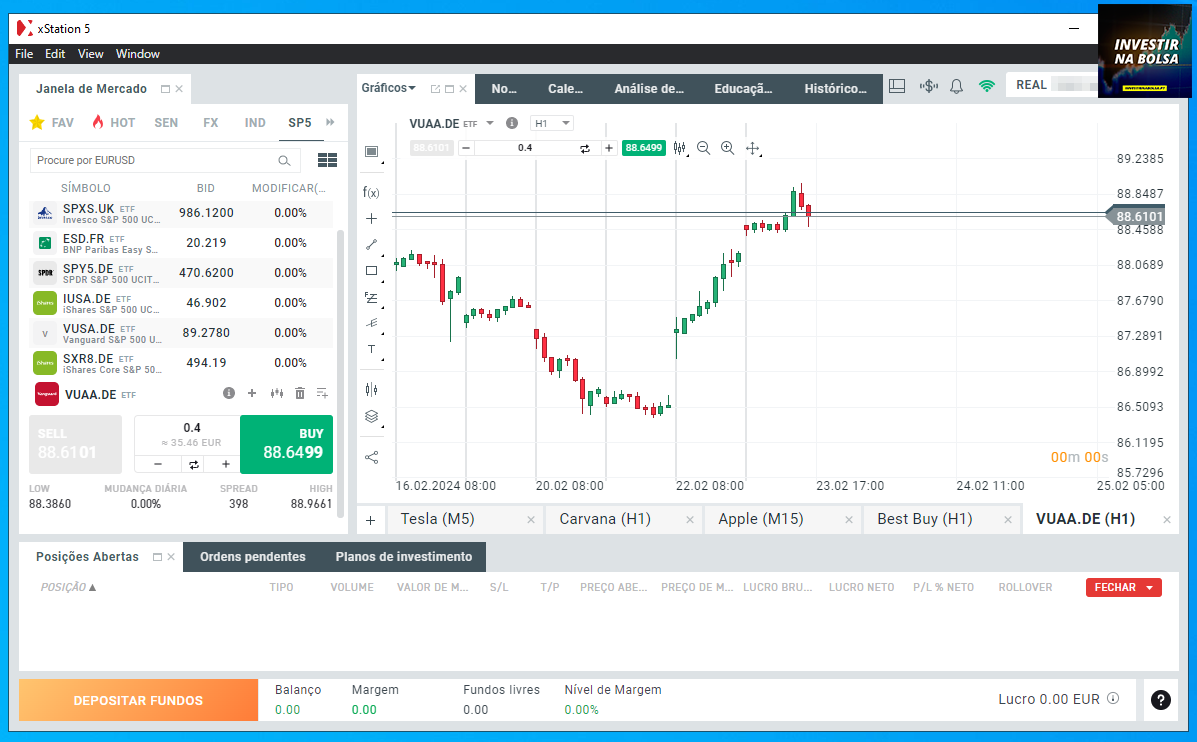Sort positions by POSIÇÃO column
The width and height of the screenshot is (1197, 742).
pyautogui.click(x=68, y=587)
